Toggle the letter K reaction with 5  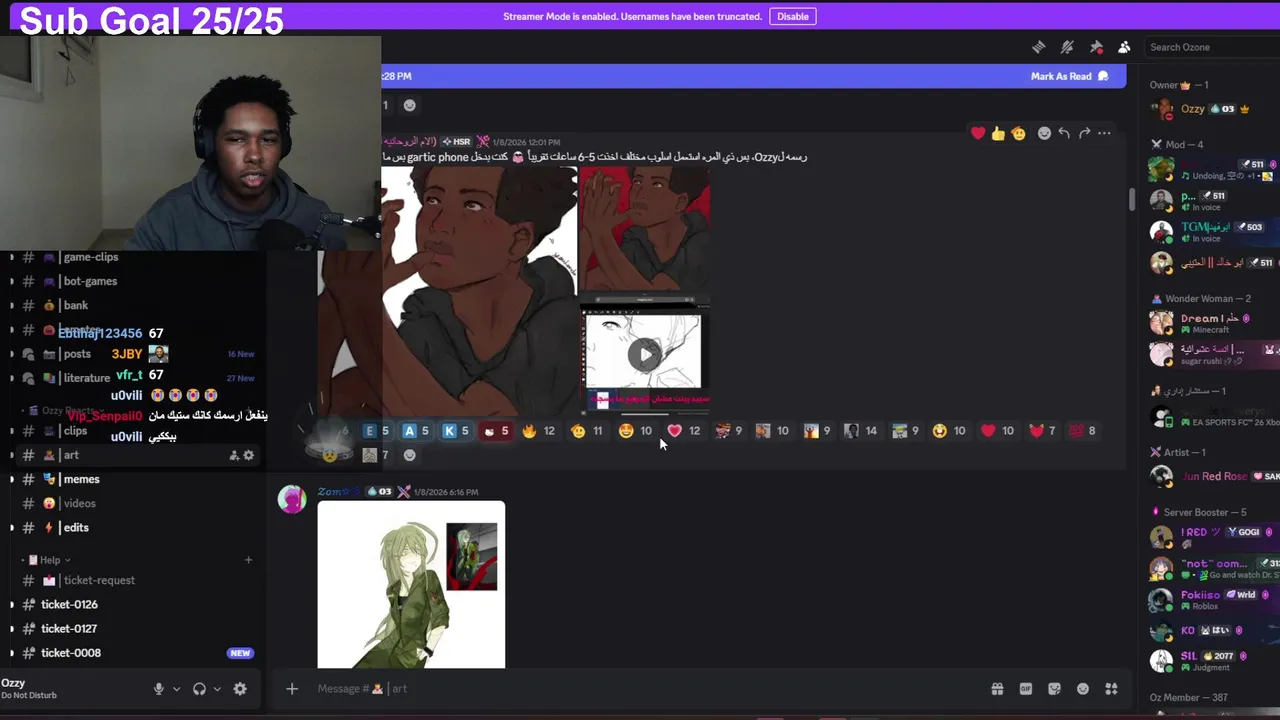point(456,431)
